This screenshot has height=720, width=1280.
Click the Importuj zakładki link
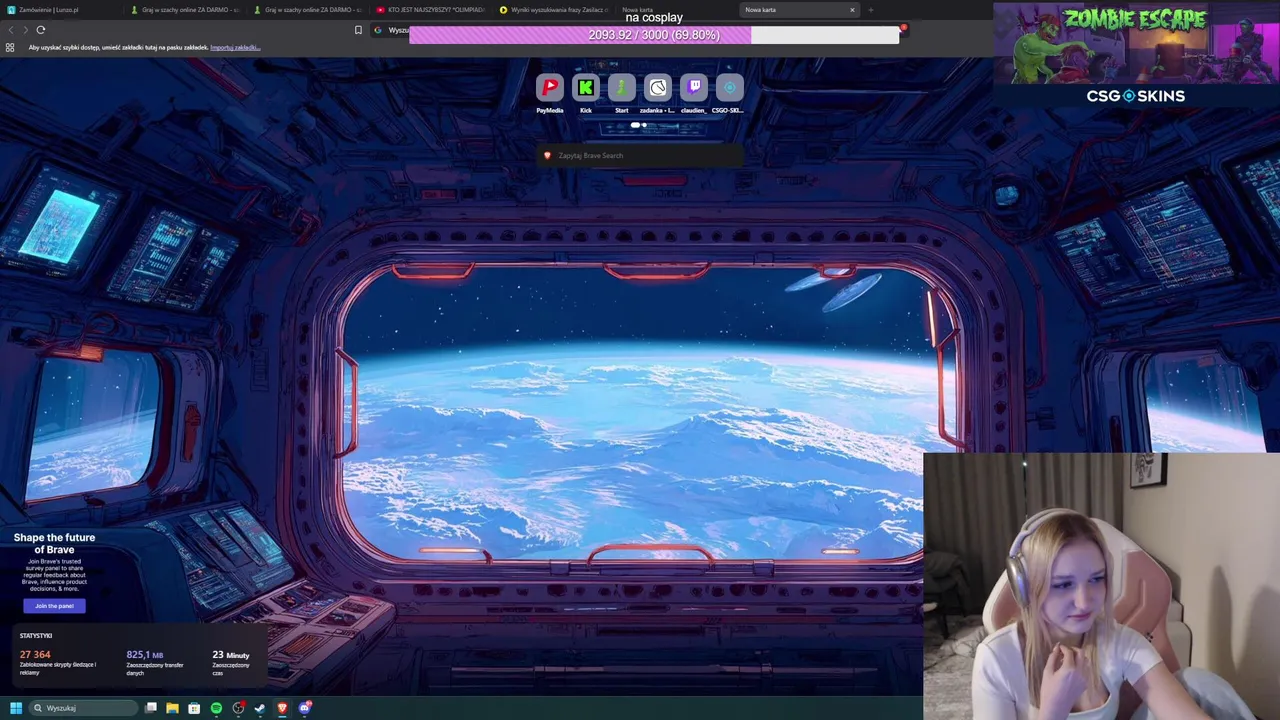tap(235, 47)
